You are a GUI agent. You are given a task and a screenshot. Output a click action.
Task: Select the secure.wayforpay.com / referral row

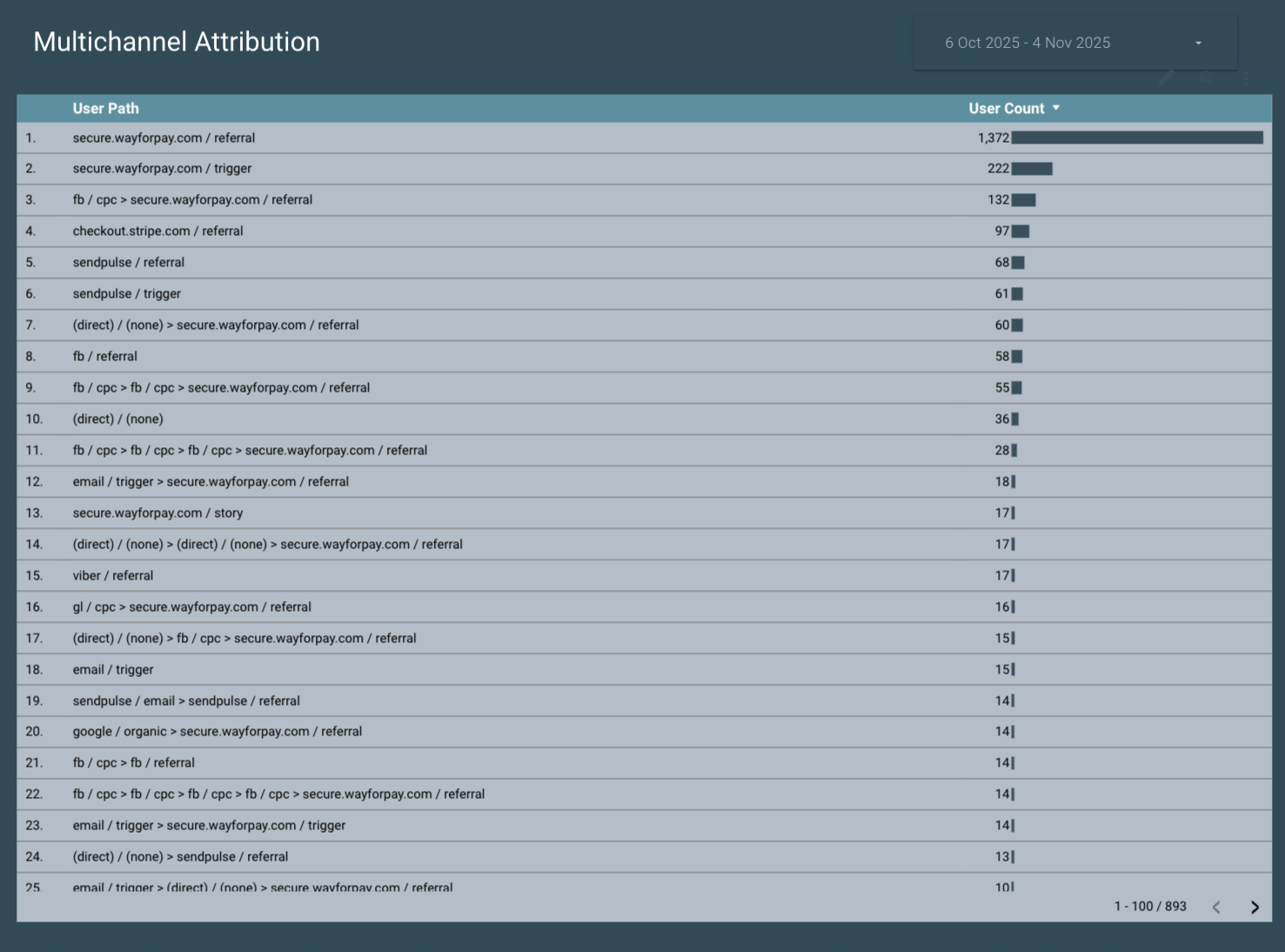pos(348,137)
